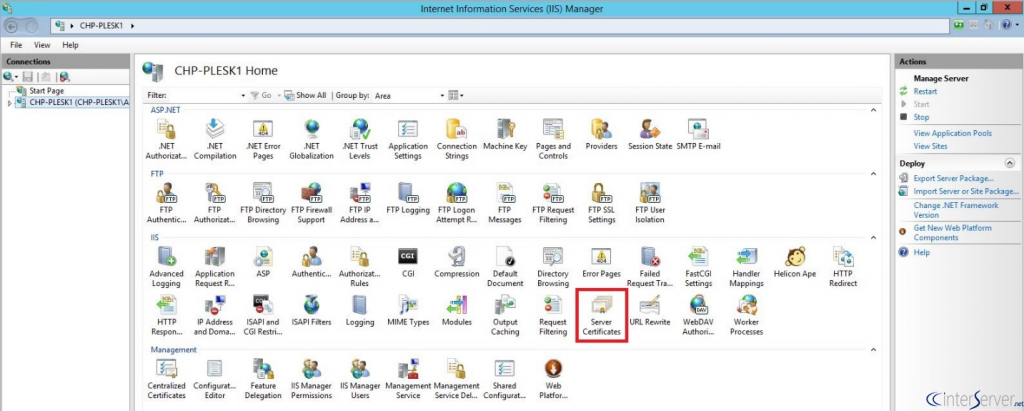Screen dimensions: 1024x411
Task: Open MIME Types feature
Action: point(408,311)
